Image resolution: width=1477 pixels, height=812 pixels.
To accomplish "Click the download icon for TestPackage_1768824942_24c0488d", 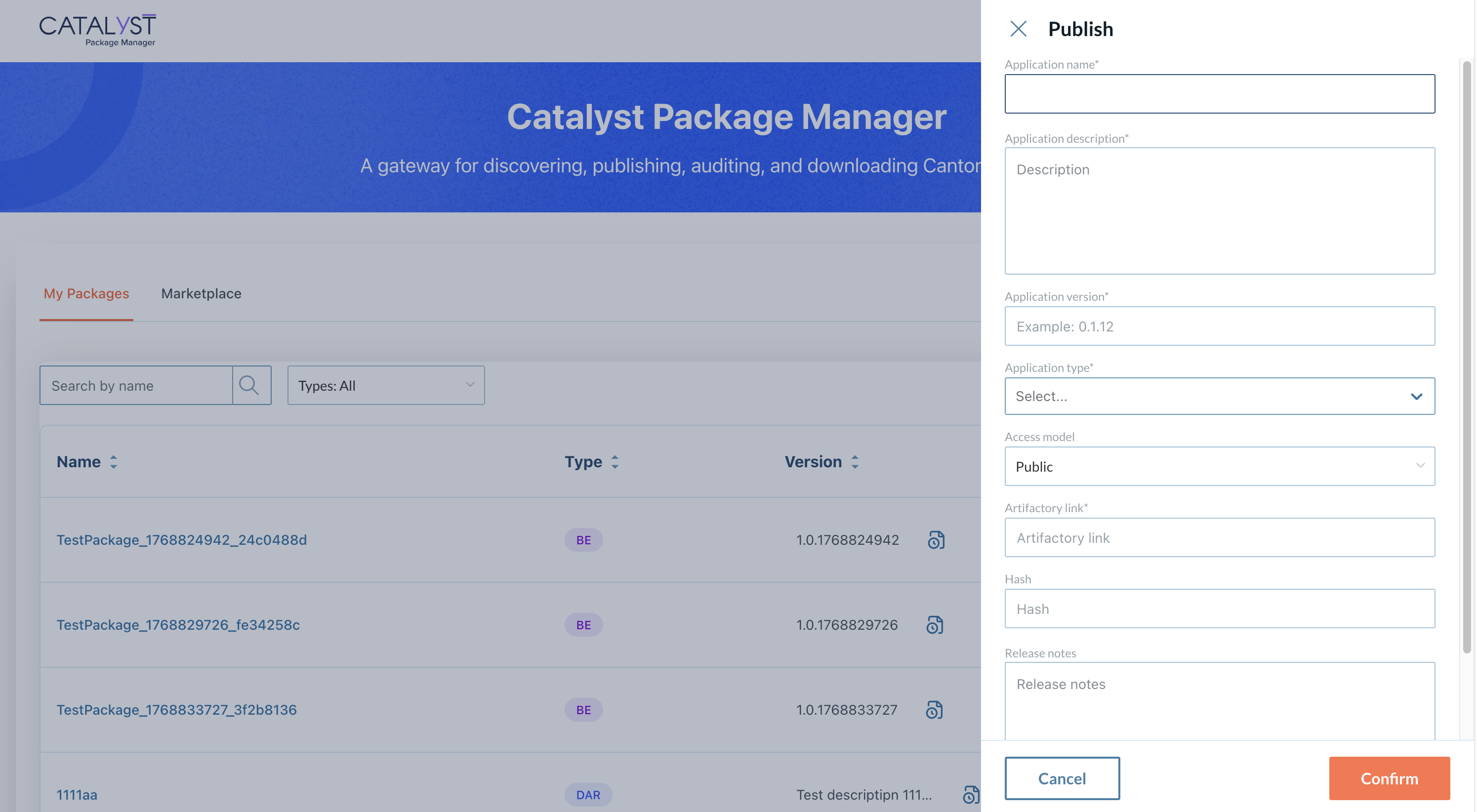I will pos(936,540).
